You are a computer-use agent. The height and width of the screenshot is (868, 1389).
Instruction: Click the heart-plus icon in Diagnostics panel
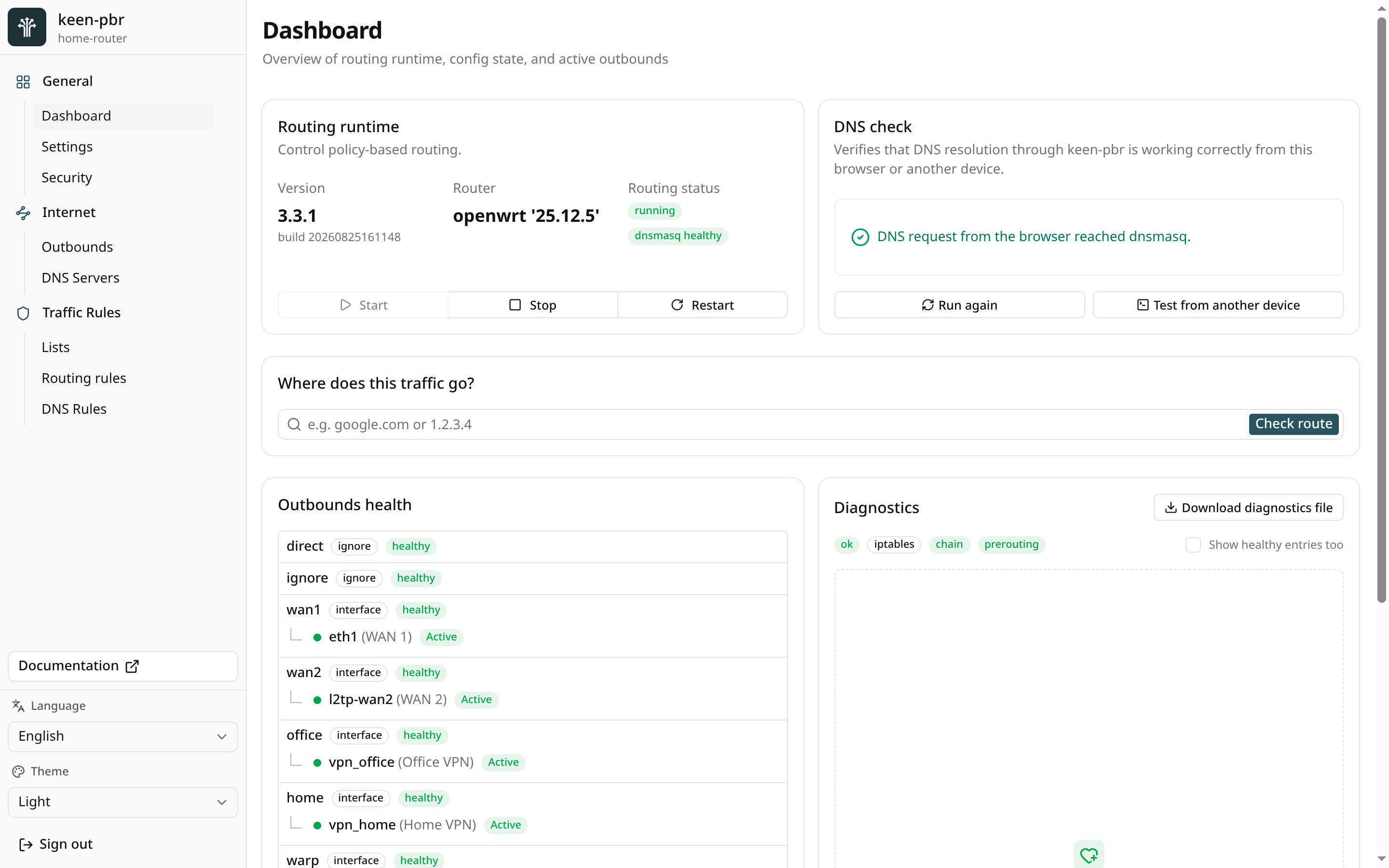pyautogui.click(x=1088, y=855)
